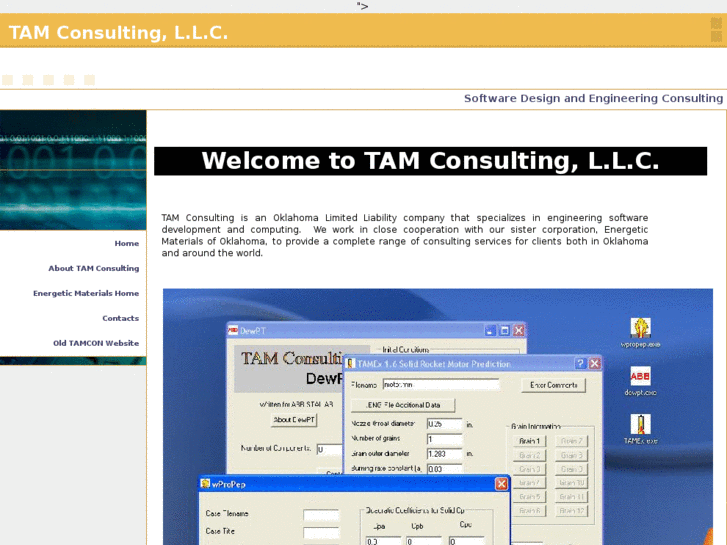The width and height of the screenshot is (727, 545).
Task: Select the Grain 6 button
Action: [529, 510]
